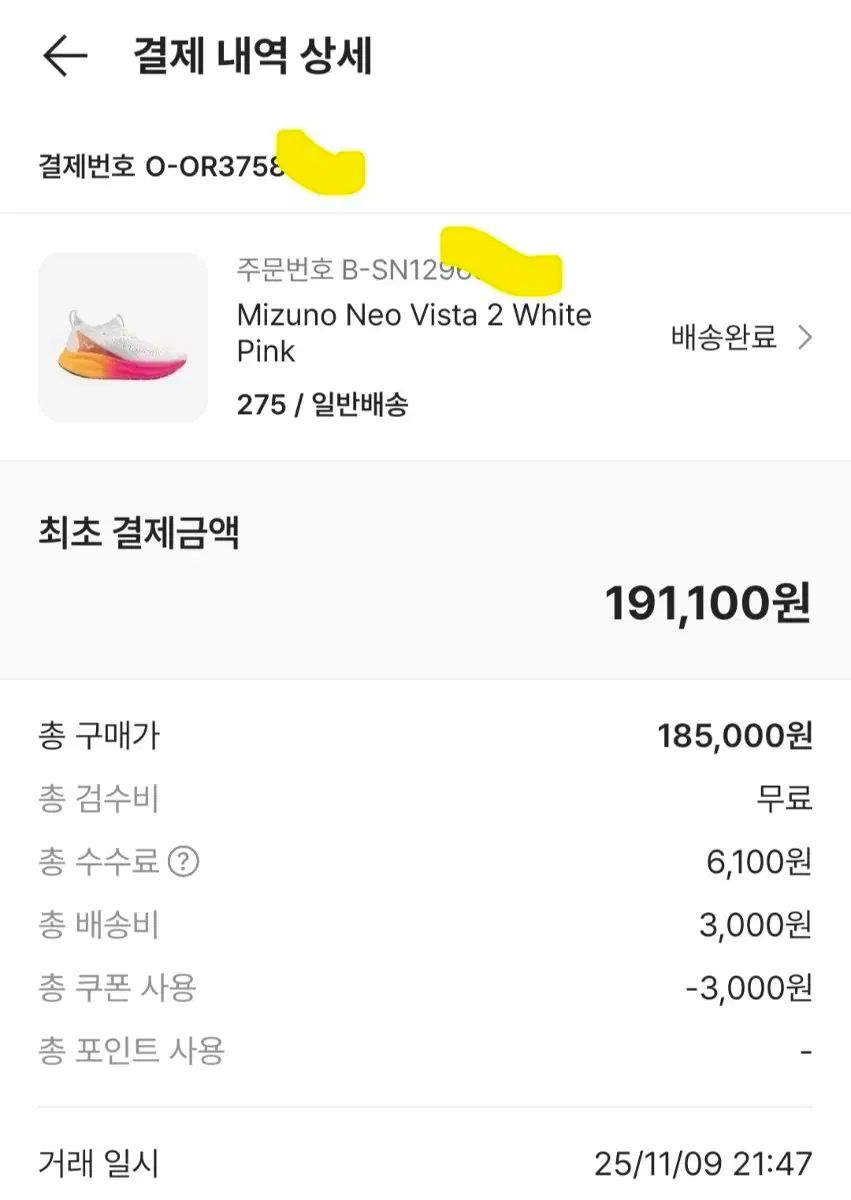
Task: Tap the 결제 내역 상세 page title
Action: 252,56
